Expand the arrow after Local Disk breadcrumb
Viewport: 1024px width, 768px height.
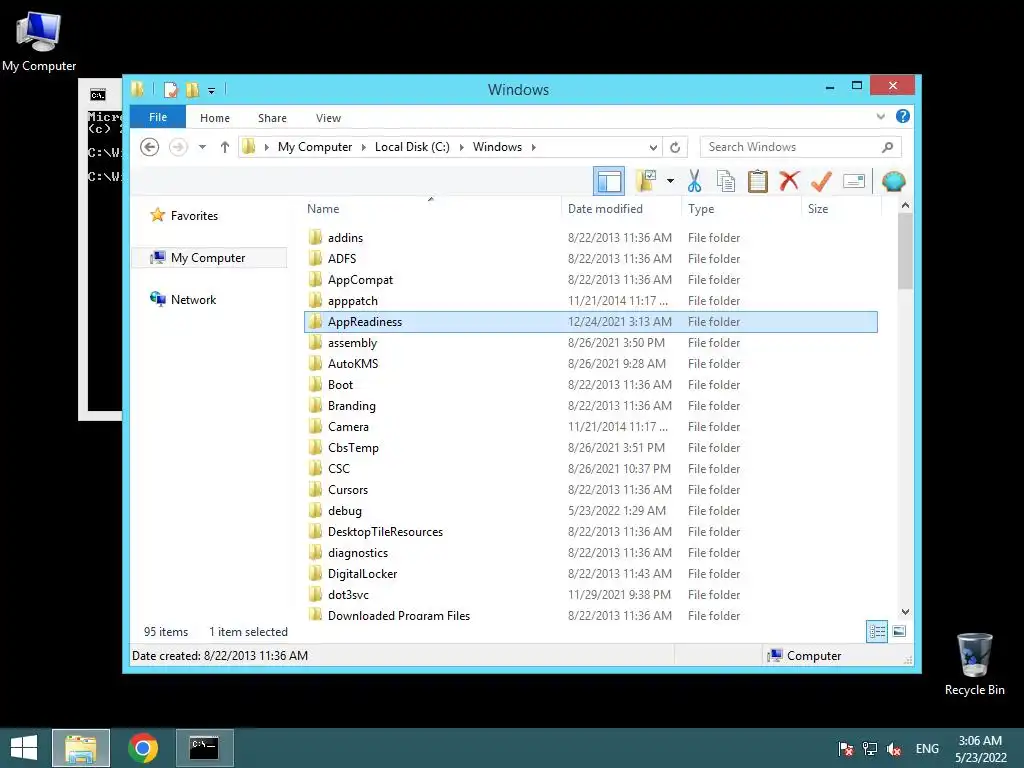(462, 147)
